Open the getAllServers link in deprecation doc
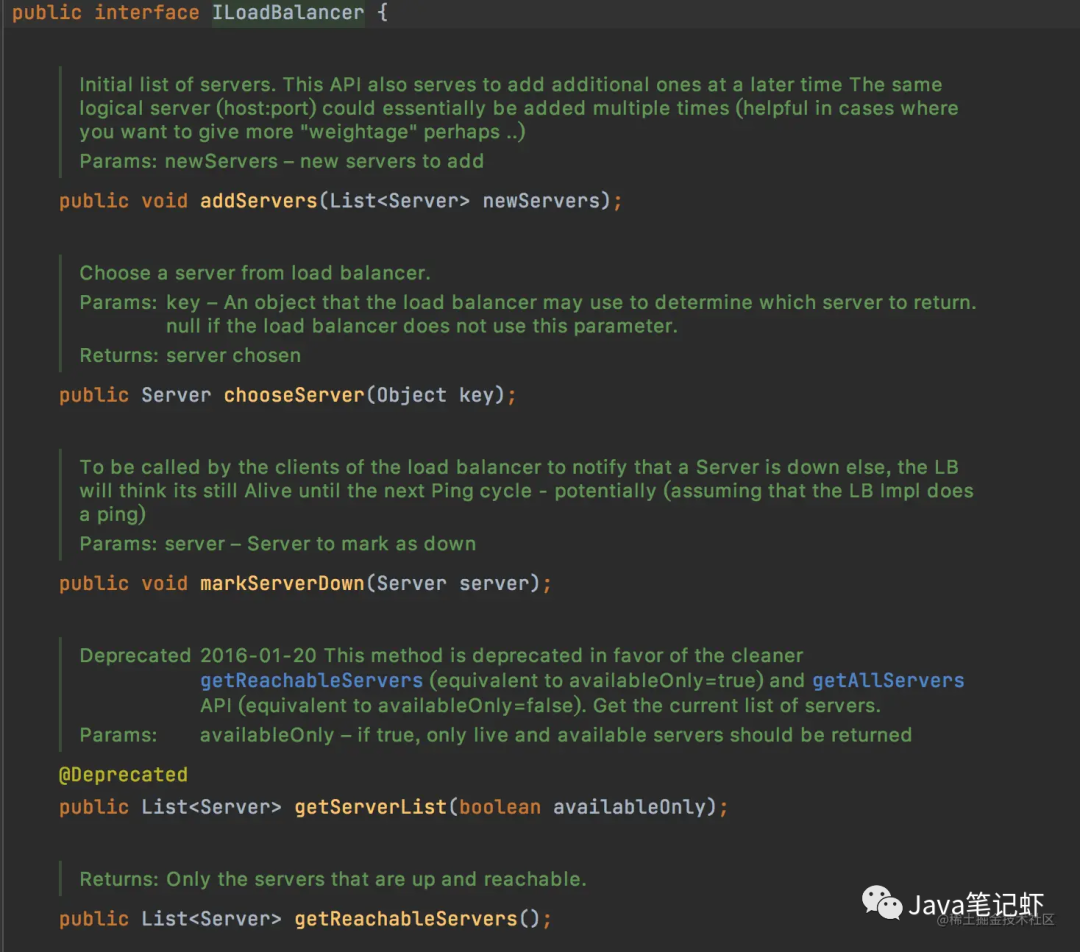The height and width of the screenshot is (952, 1080). [888, 680]
